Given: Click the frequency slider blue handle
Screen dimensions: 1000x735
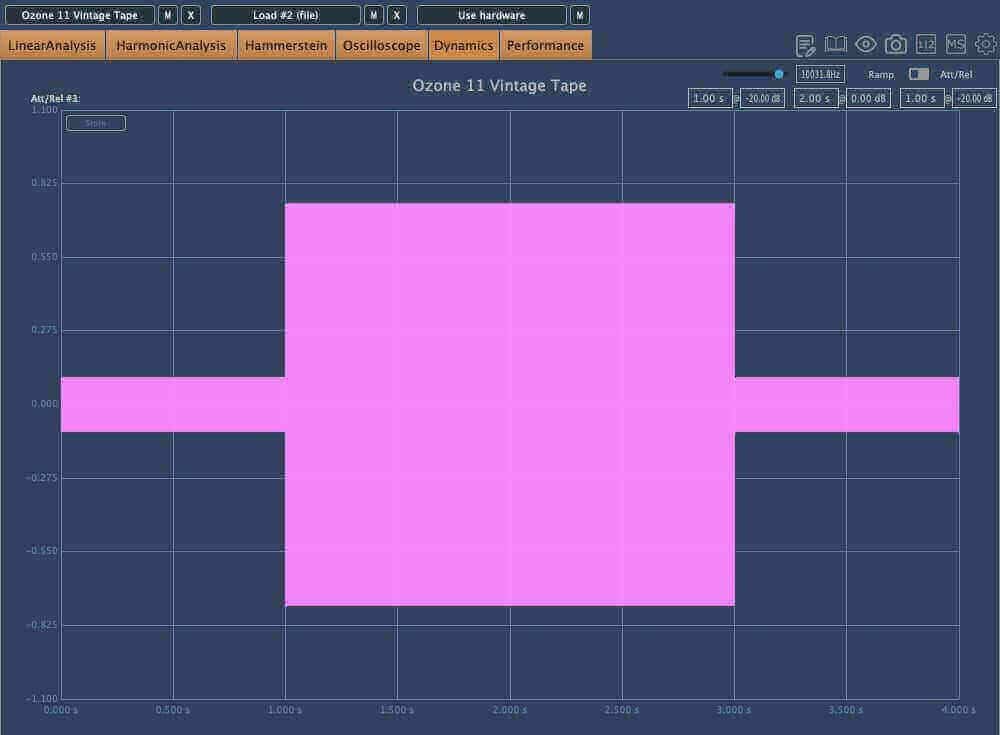Looking at the screenshot, I should pos(779,75).
